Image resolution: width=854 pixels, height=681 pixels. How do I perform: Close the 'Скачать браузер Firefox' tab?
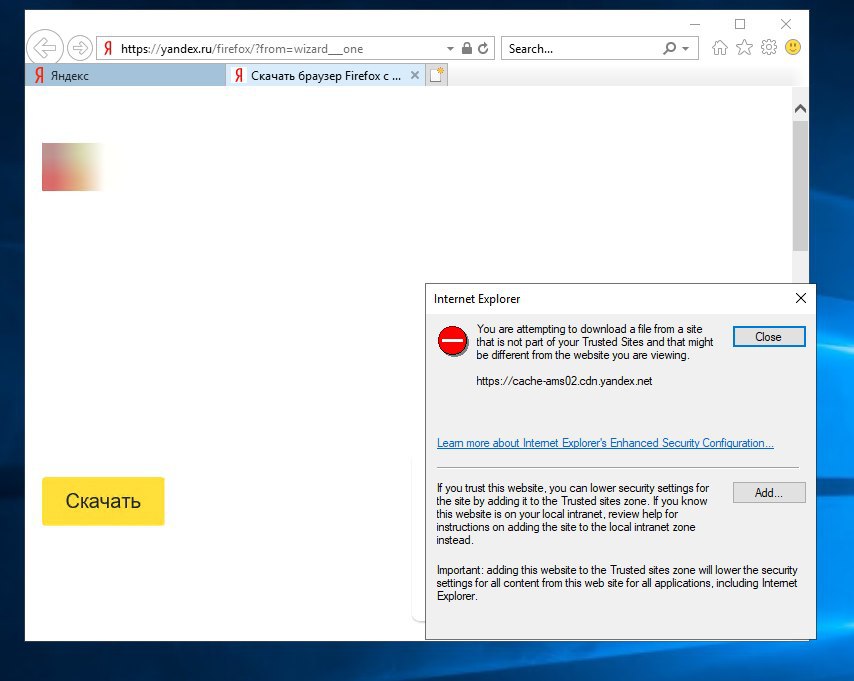coord(414,75)
